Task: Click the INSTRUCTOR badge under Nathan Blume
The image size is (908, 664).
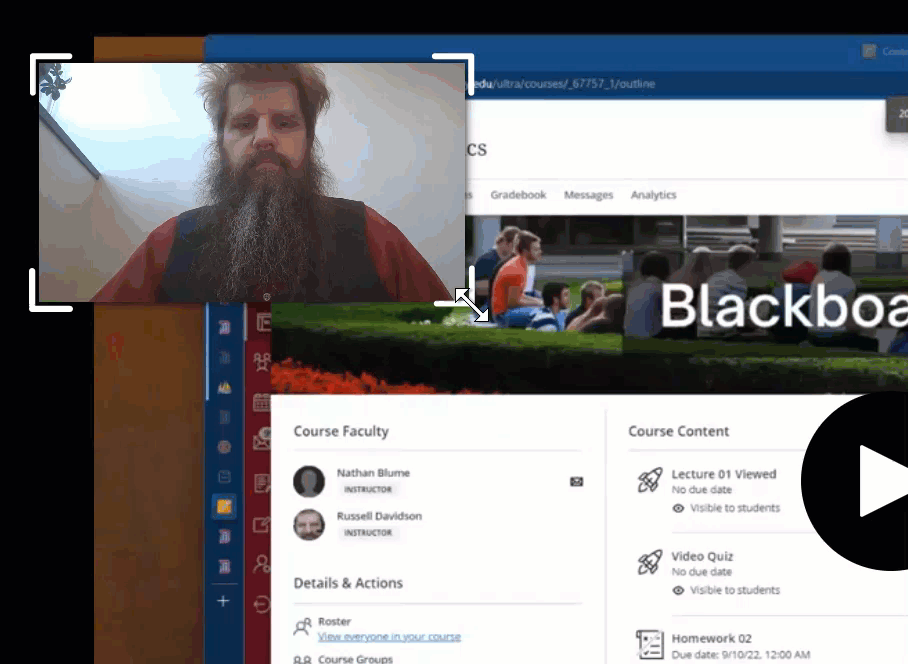Action: click(368, 490)
